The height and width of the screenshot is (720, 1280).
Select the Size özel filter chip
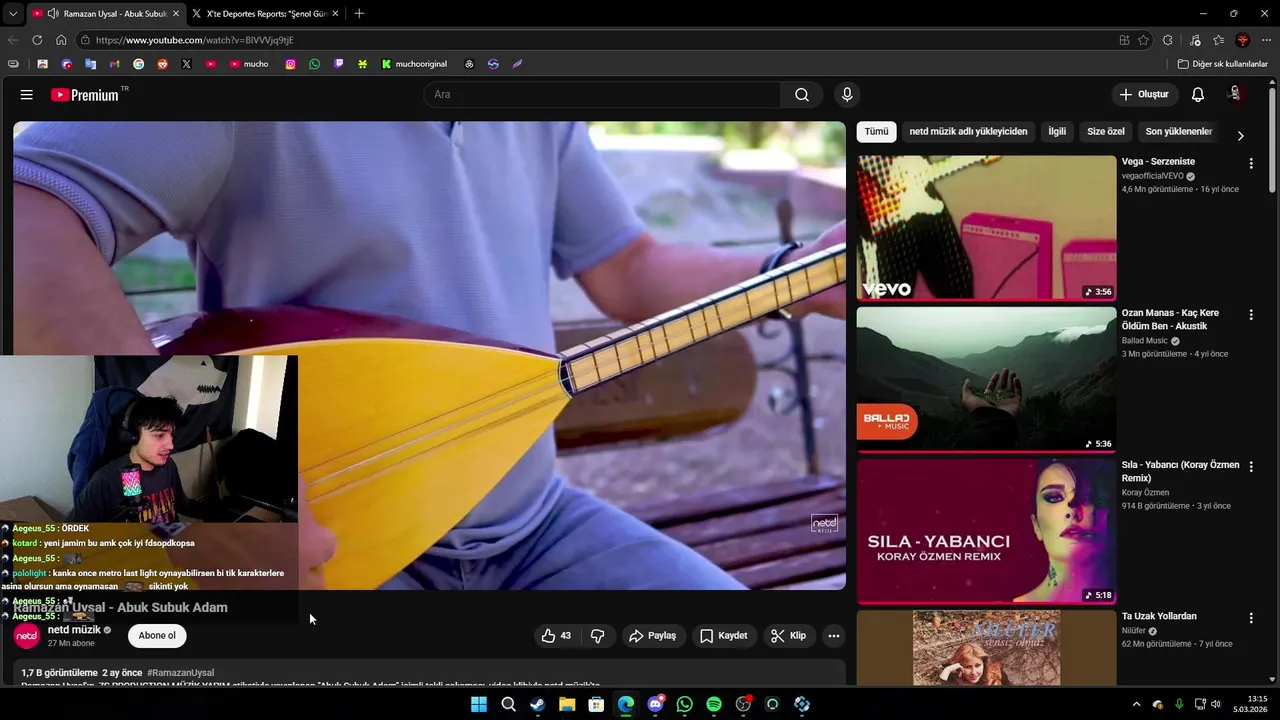[x=1106, y=132]
